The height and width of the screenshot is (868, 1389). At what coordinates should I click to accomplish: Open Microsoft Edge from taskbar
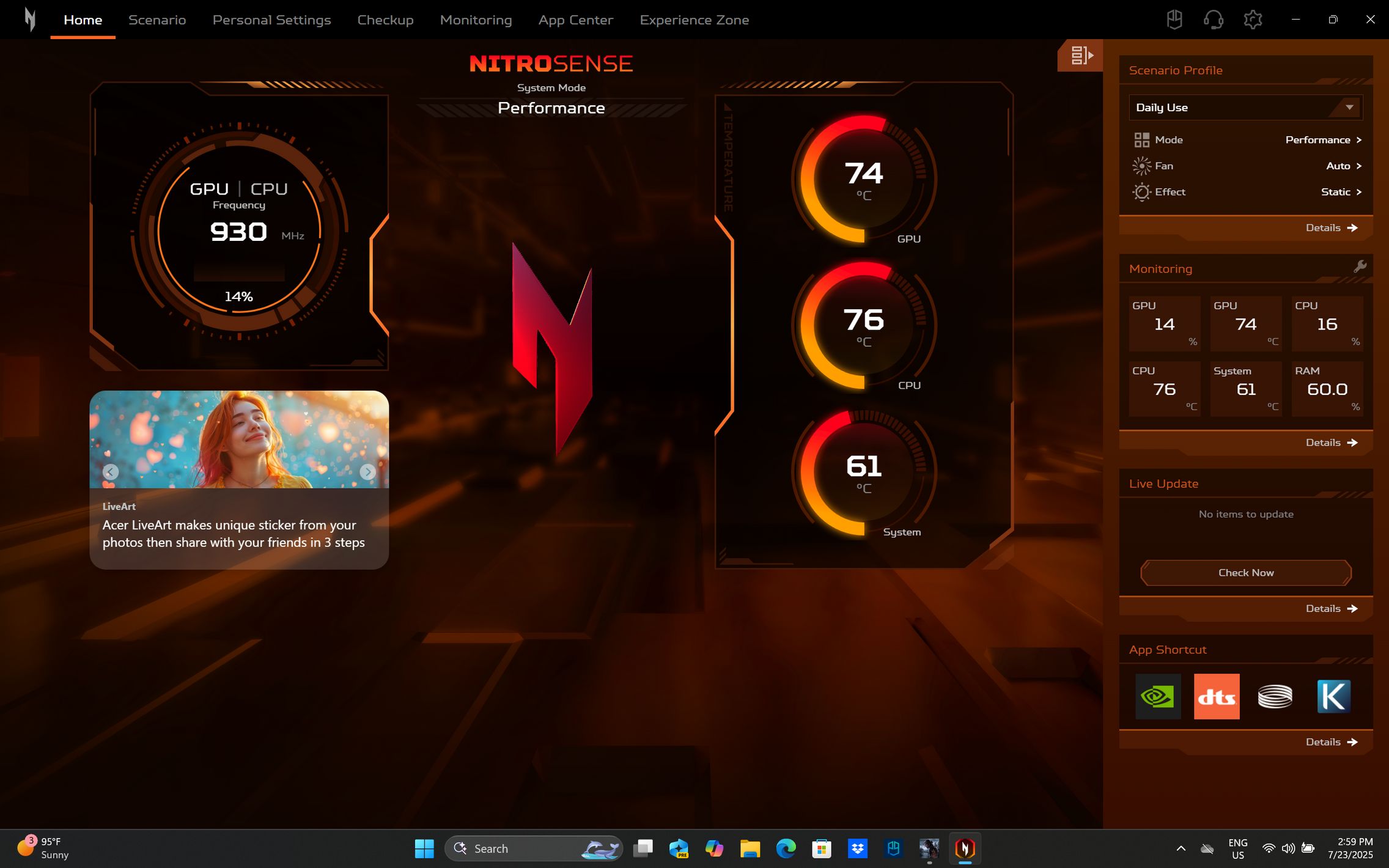pos(786,848)
